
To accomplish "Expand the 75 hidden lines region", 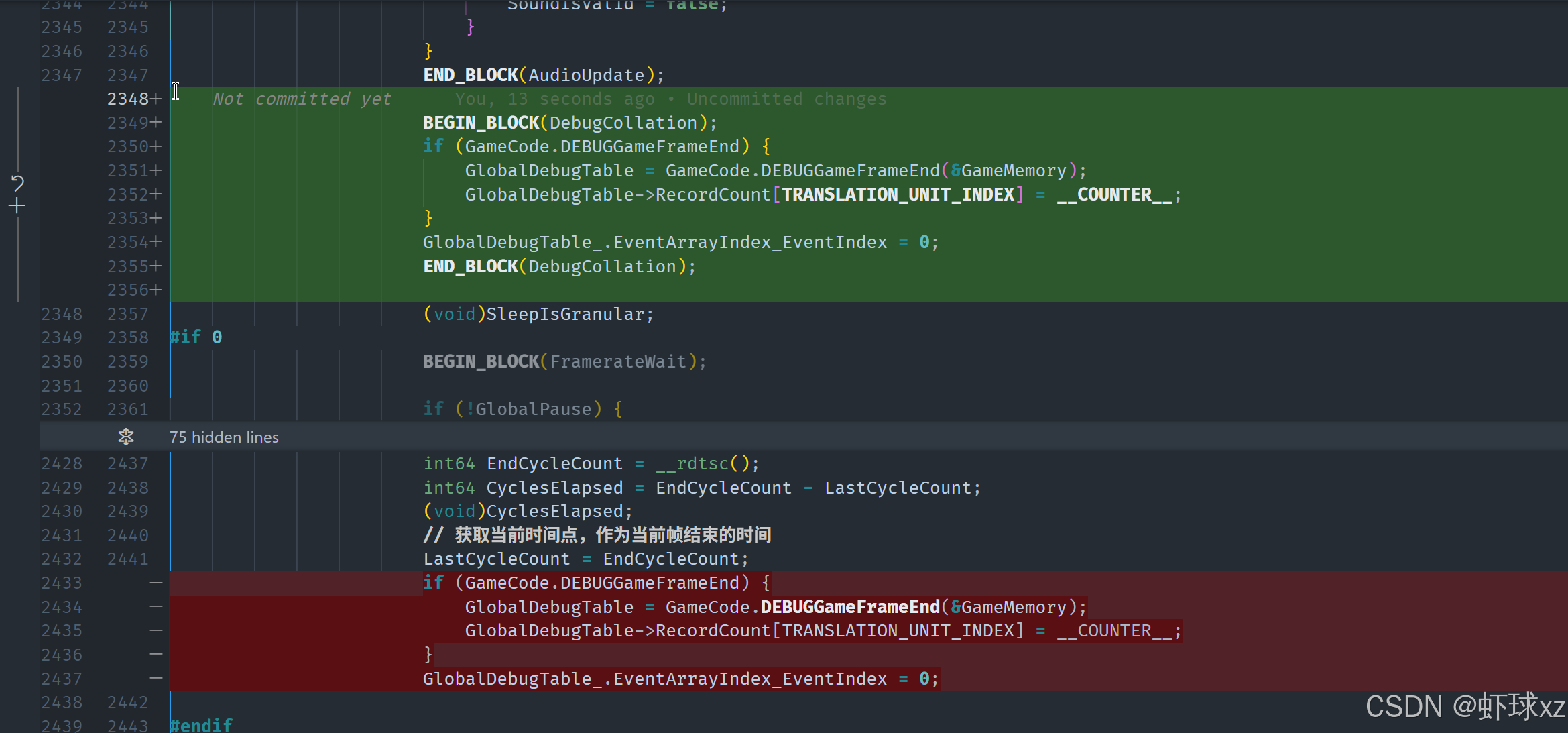I will tap(224, 437).
